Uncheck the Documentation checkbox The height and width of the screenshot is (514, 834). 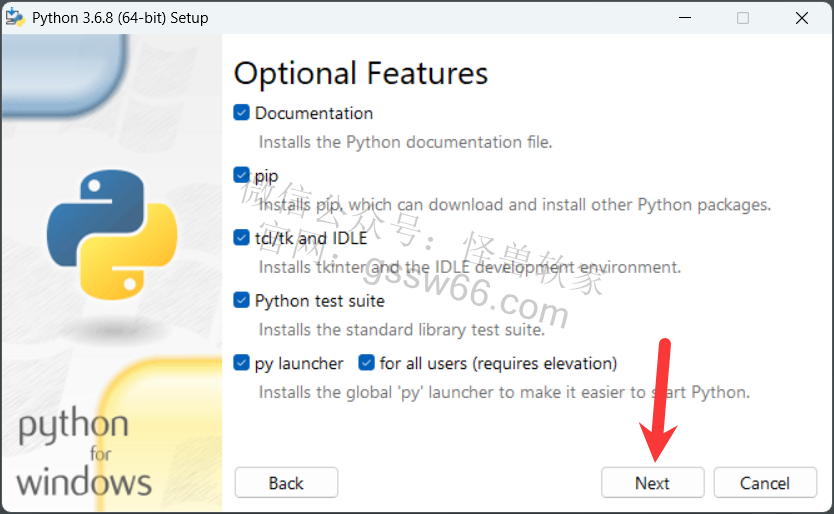[241, 113]
